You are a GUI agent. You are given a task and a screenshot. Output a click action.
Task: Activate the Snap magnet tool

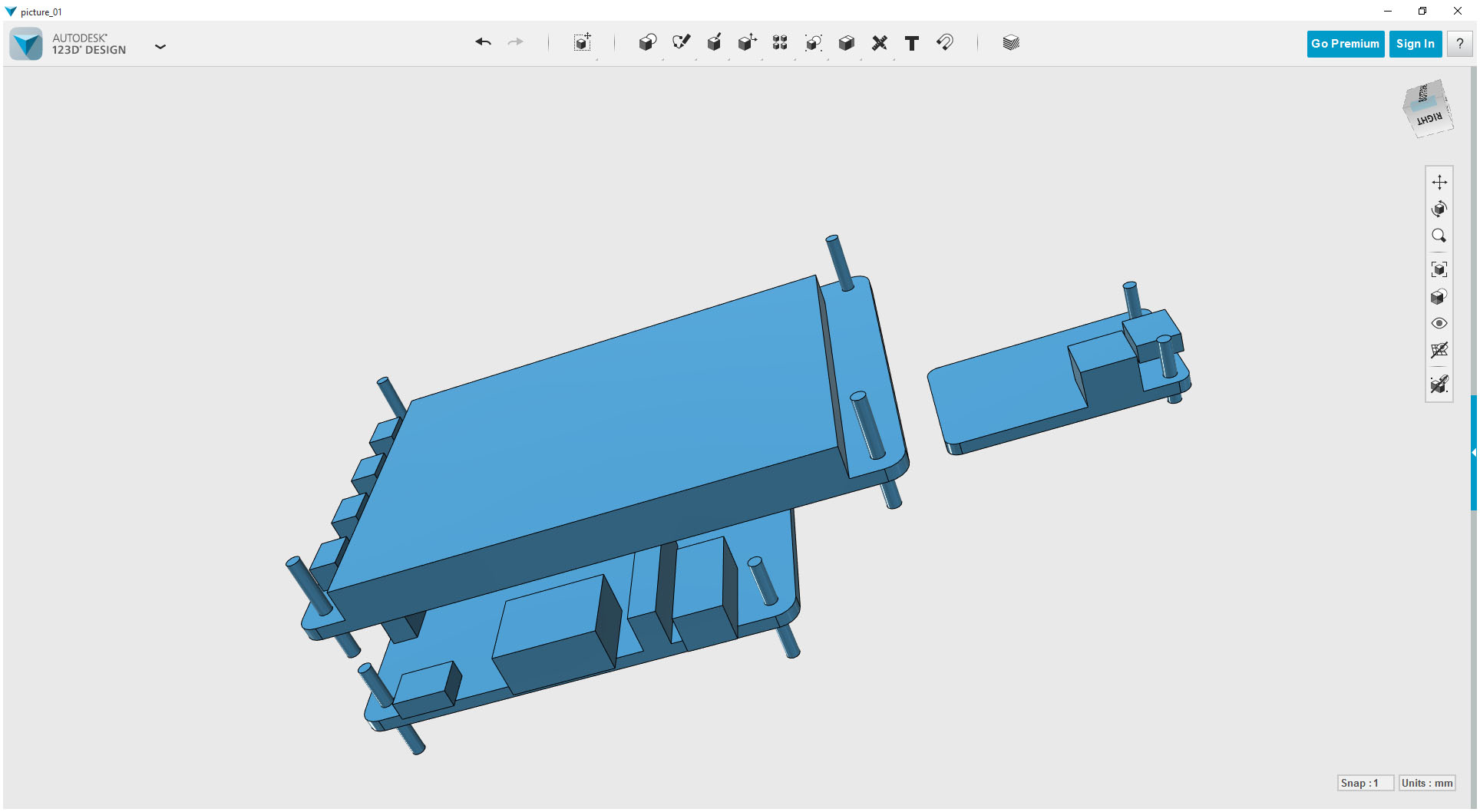point(945,43)
